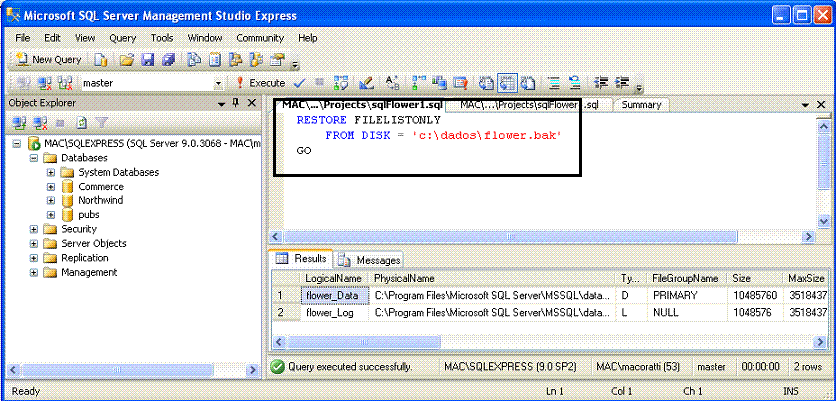Toggle Include Actual Execution Plan

pos(419,83)
